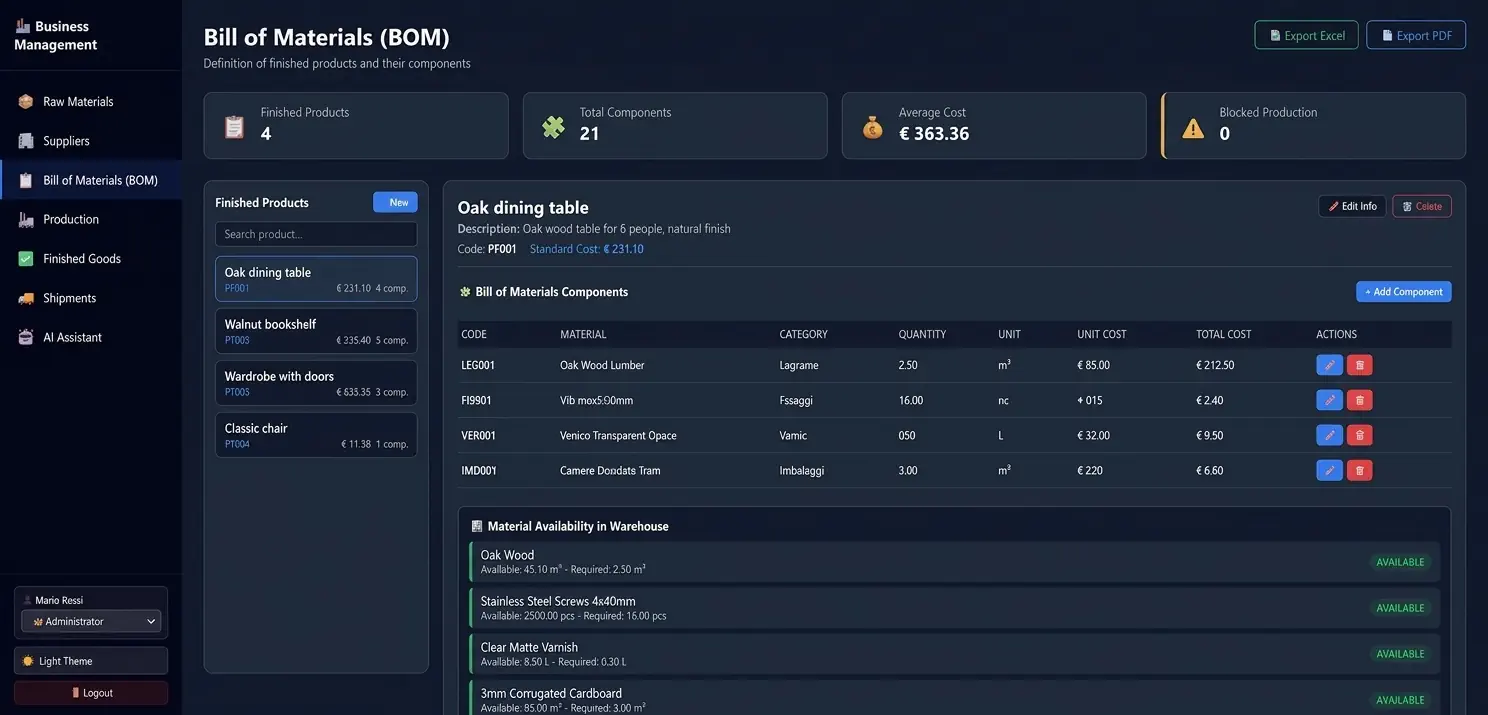Click the Mario Ressi user name

click(59, 600)
